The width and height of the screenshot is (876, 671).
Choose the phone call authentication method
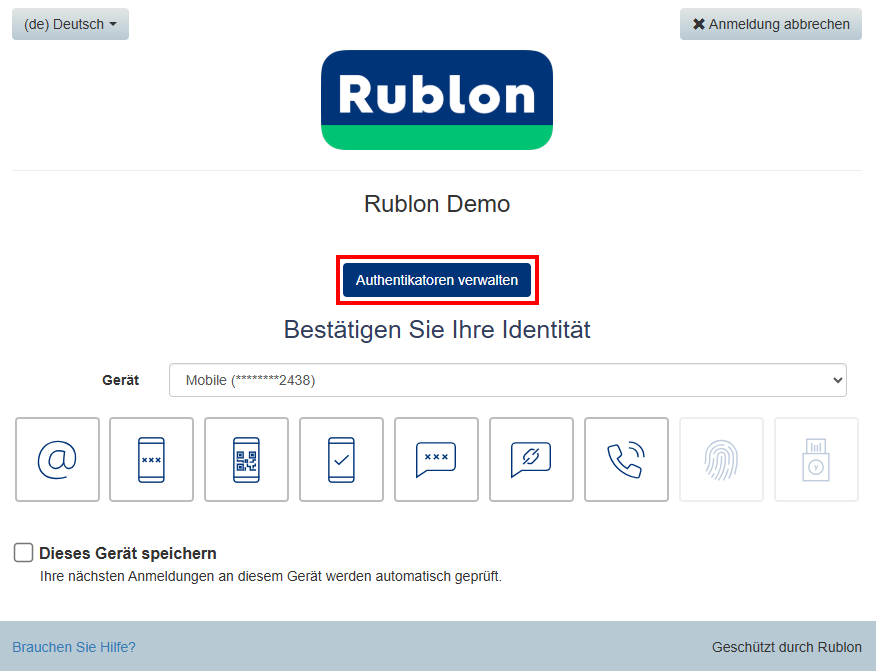coord(626,459)
